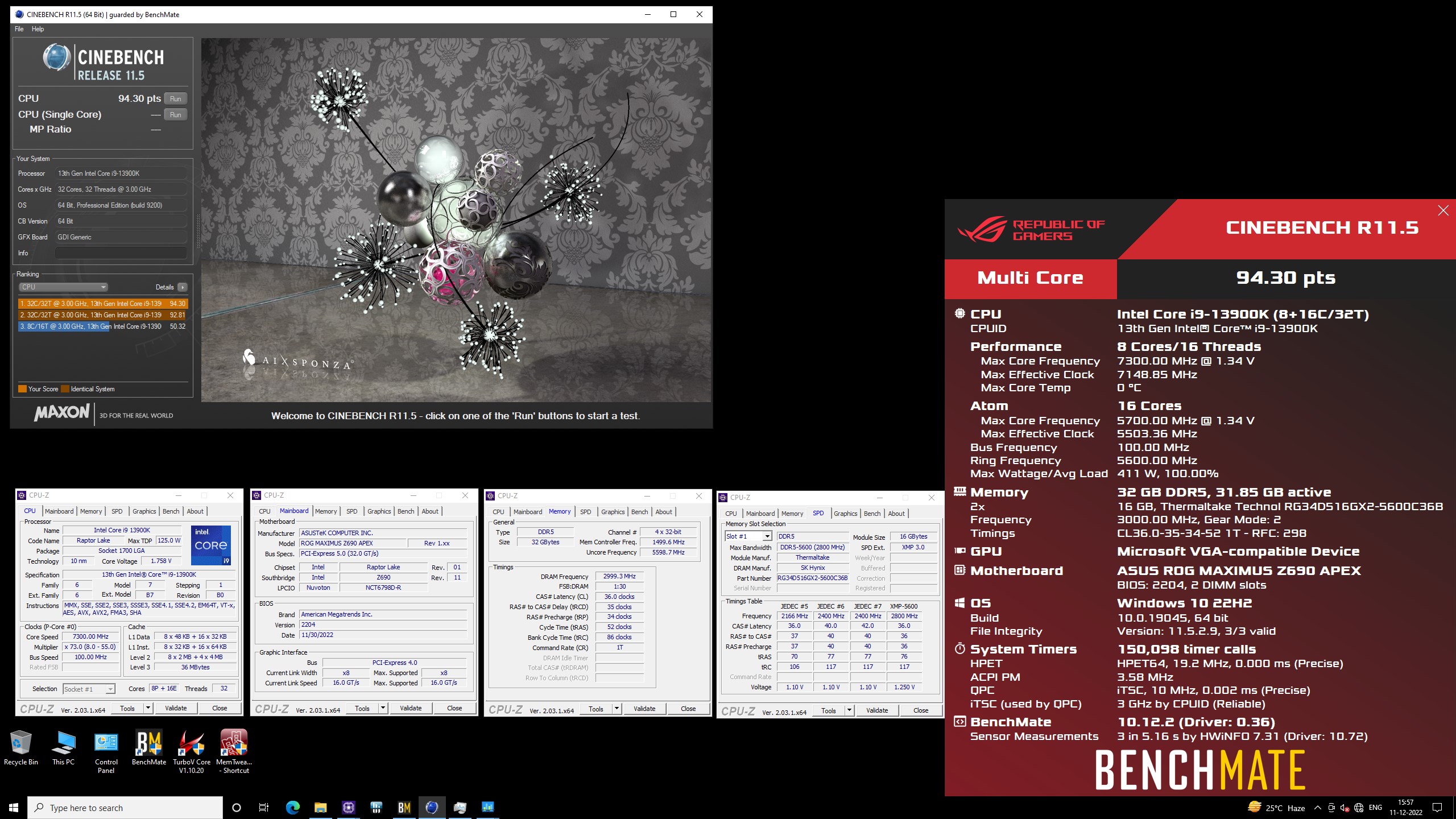Click the taskbar icon left of BM

(376, 808)
